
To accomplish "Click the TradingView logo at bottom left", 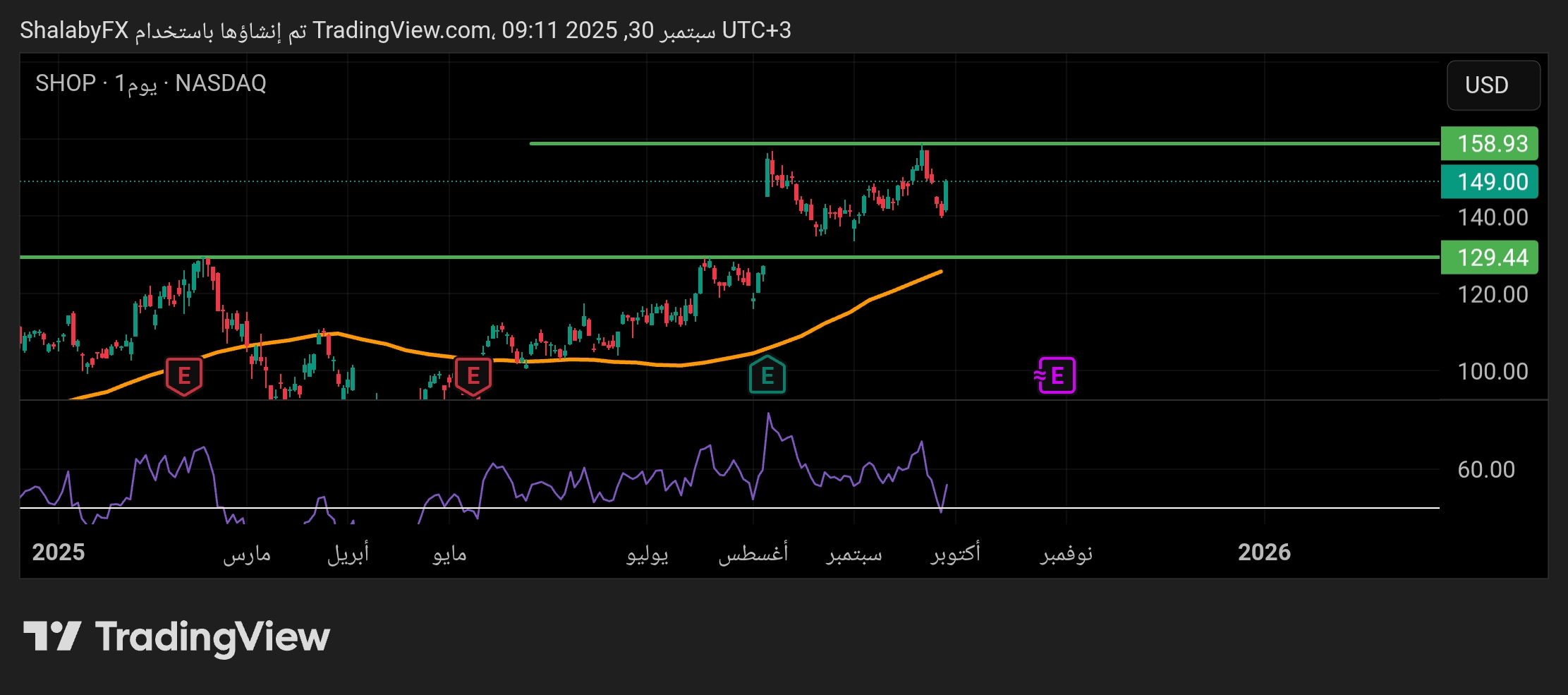I will tap(176, 637).
